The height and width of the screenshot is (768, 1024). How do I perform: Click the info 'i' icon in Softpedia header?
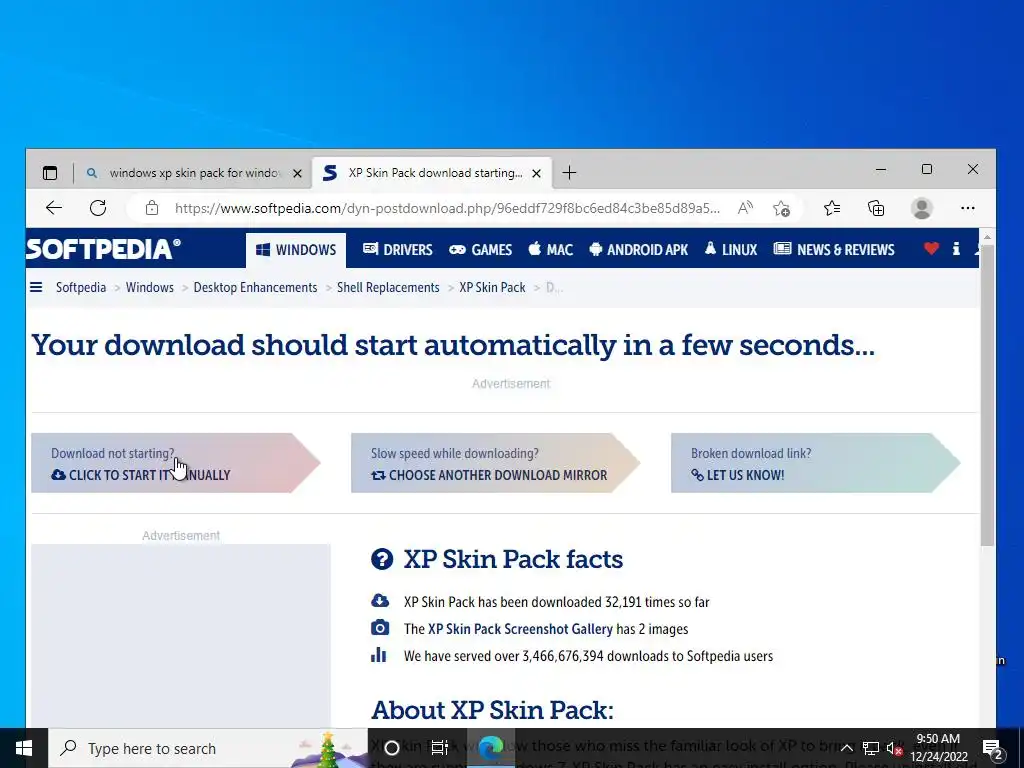click(956, 248)
